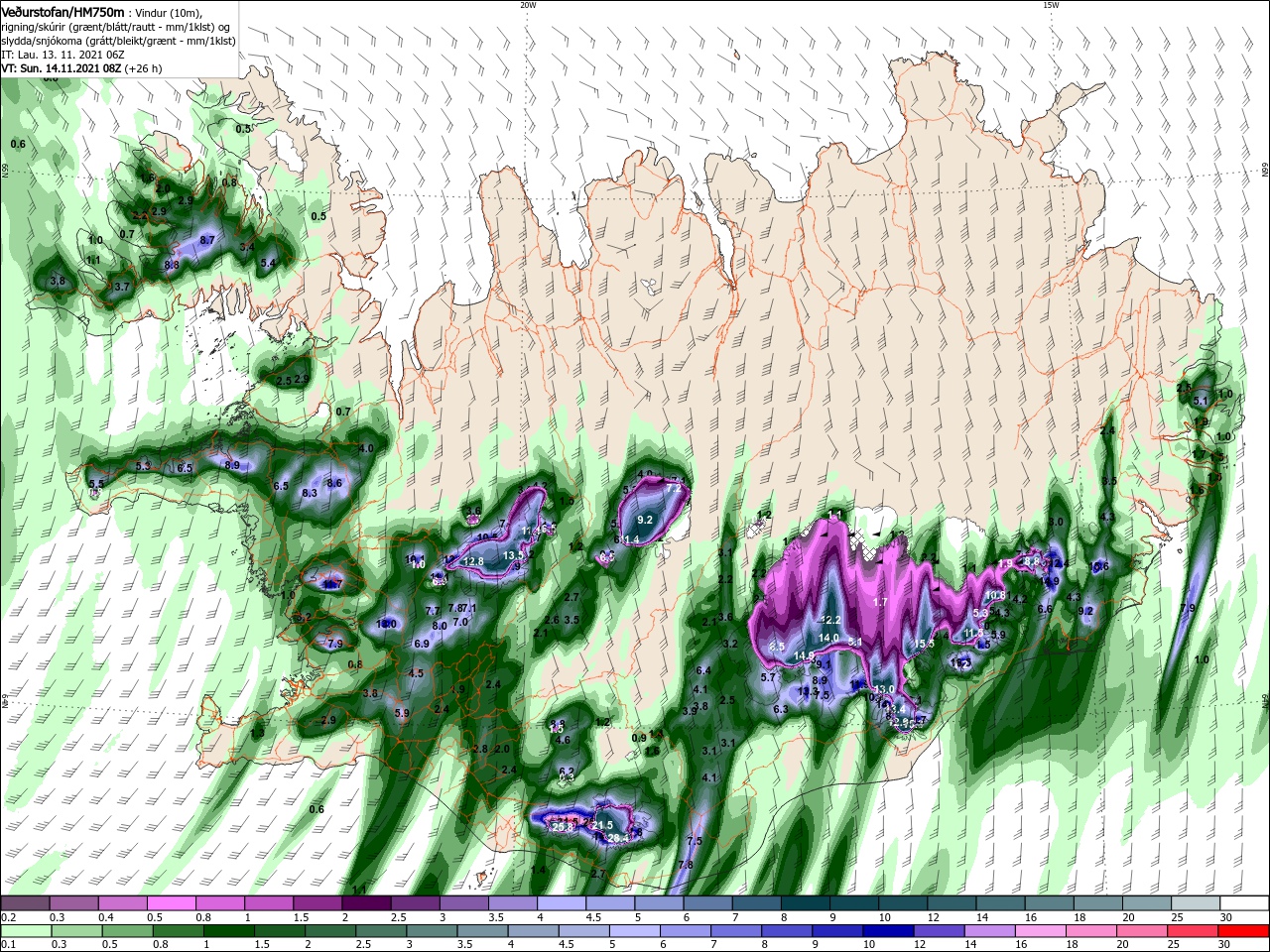Click the '13.0' precipitation value
This screenshot has height=952, width=1270.
pyautogui.click(x=884, y=689)
